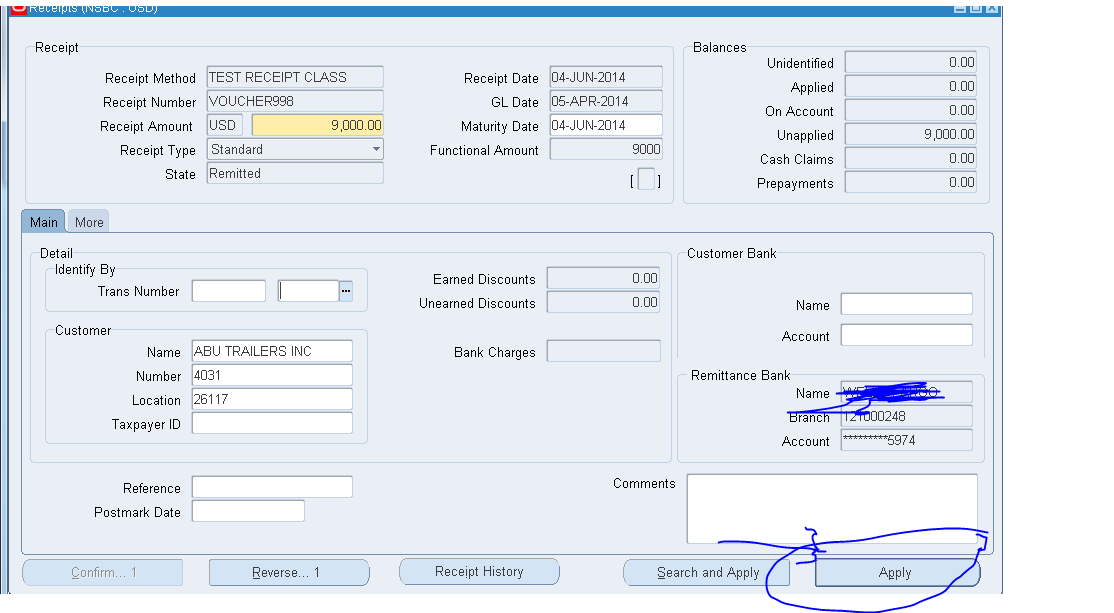This screenshot has height=613, width=1114.
Task: Switch to the More tab
Action: [89, 222]
